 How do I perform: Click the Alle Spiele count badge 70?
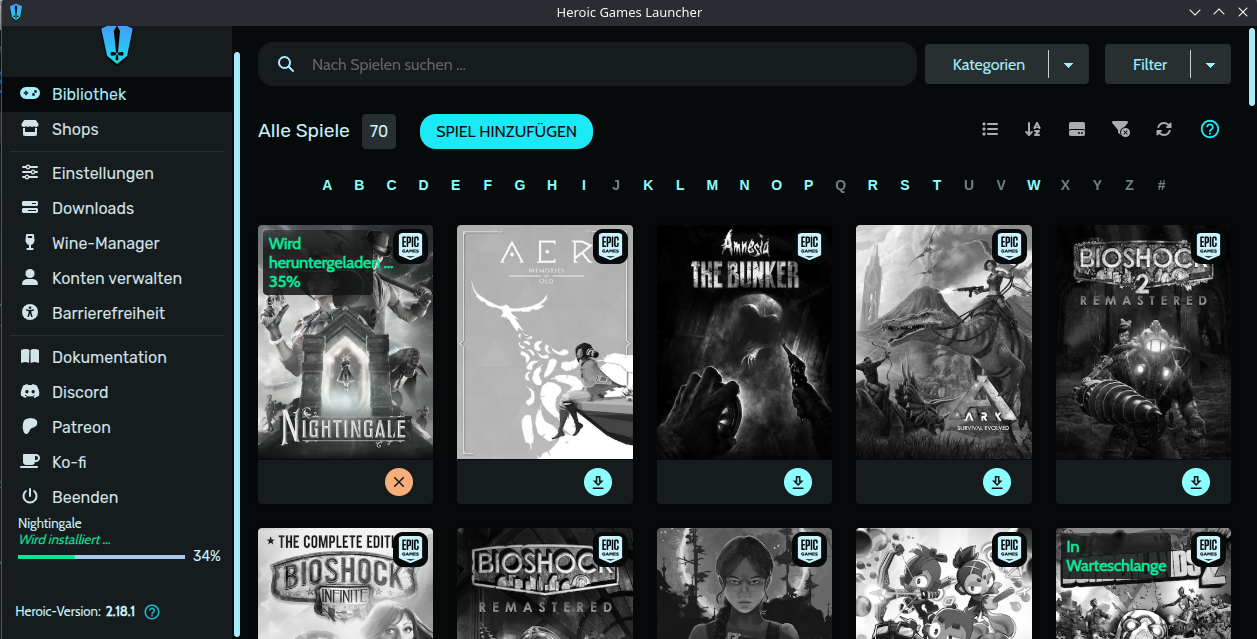pyautogui.click(x=378, y=131)
